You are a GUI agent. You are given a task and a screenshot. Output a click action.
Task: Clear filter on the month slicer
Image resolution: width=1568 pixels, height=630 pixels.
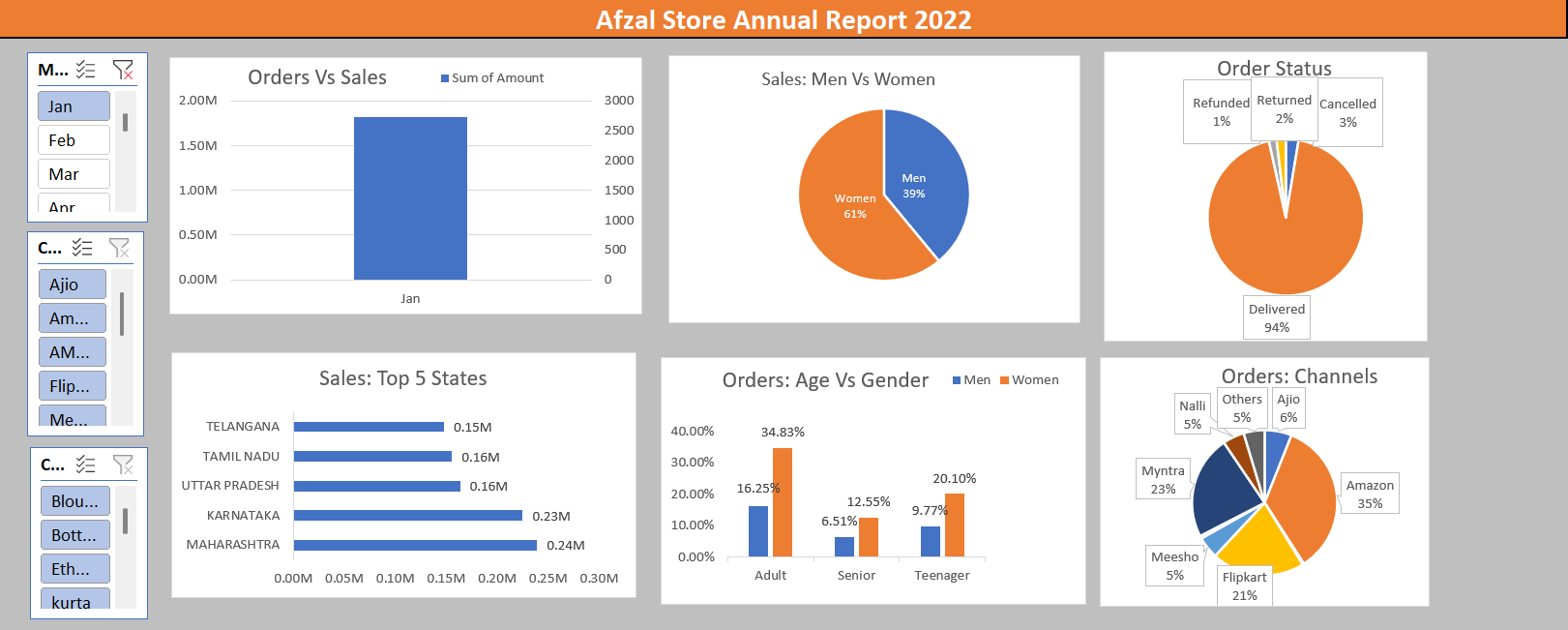123,70
